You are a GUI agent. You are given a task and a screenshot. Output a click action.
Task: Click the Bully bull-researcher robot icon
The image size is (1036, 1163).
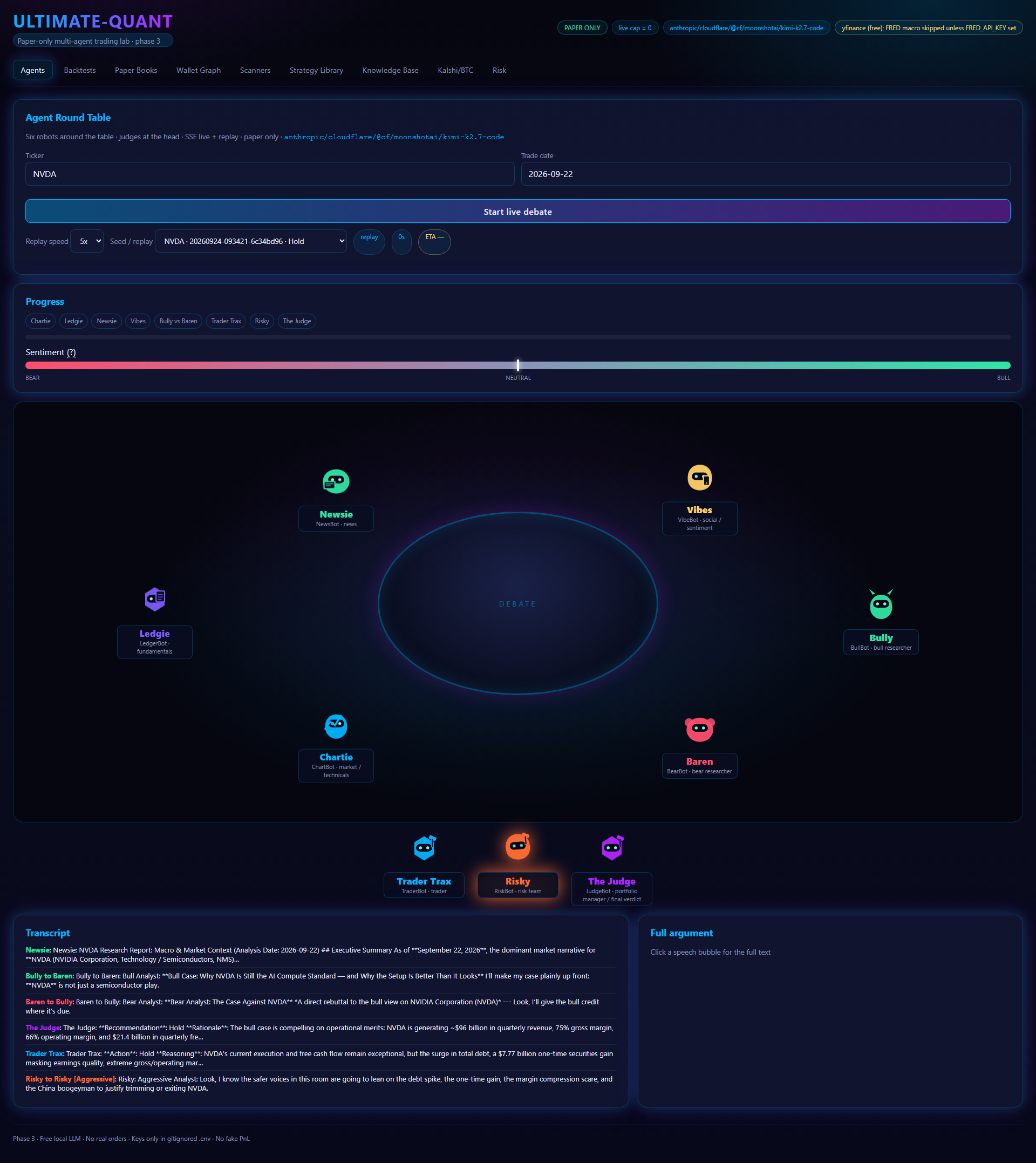point(881,604)
